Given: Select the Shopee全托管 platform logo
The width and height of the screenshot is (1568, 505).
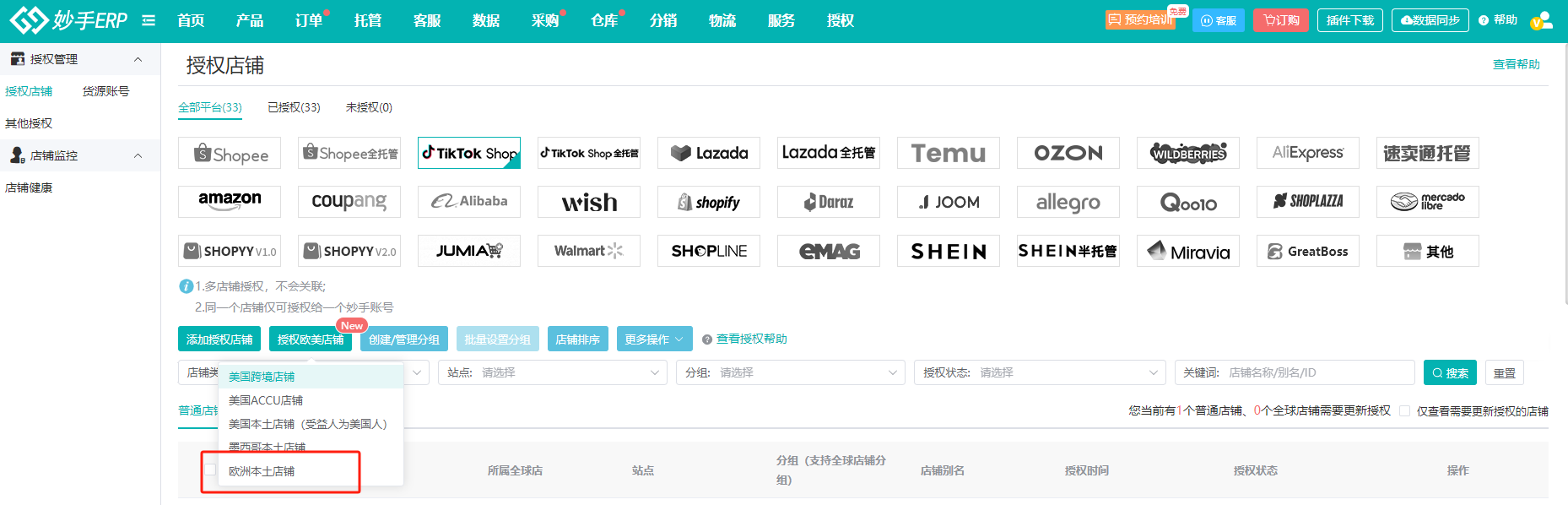Looking at the screenshot, I should [349, 153].
